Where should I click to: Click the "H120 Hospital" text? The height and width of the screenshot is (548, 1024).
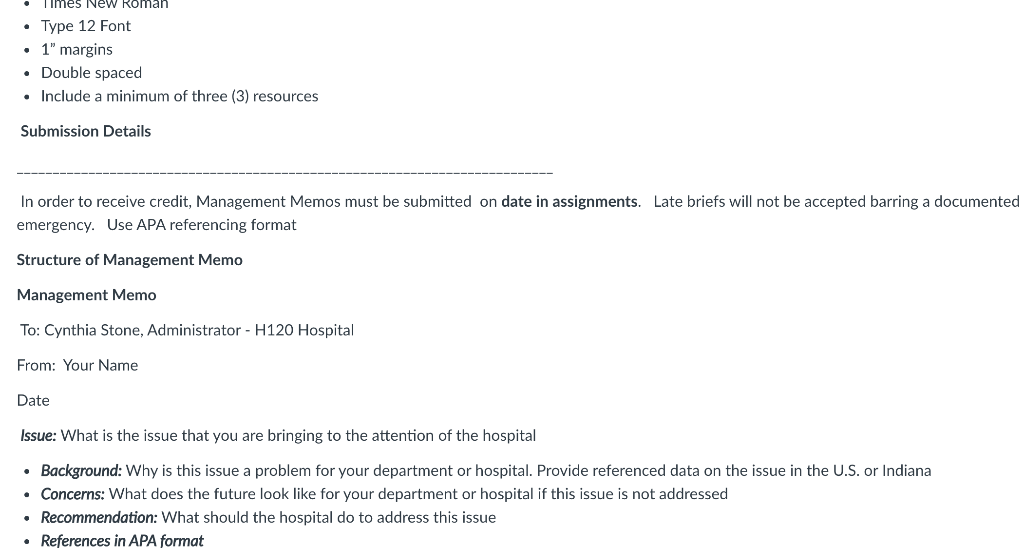tap(304, 330)
